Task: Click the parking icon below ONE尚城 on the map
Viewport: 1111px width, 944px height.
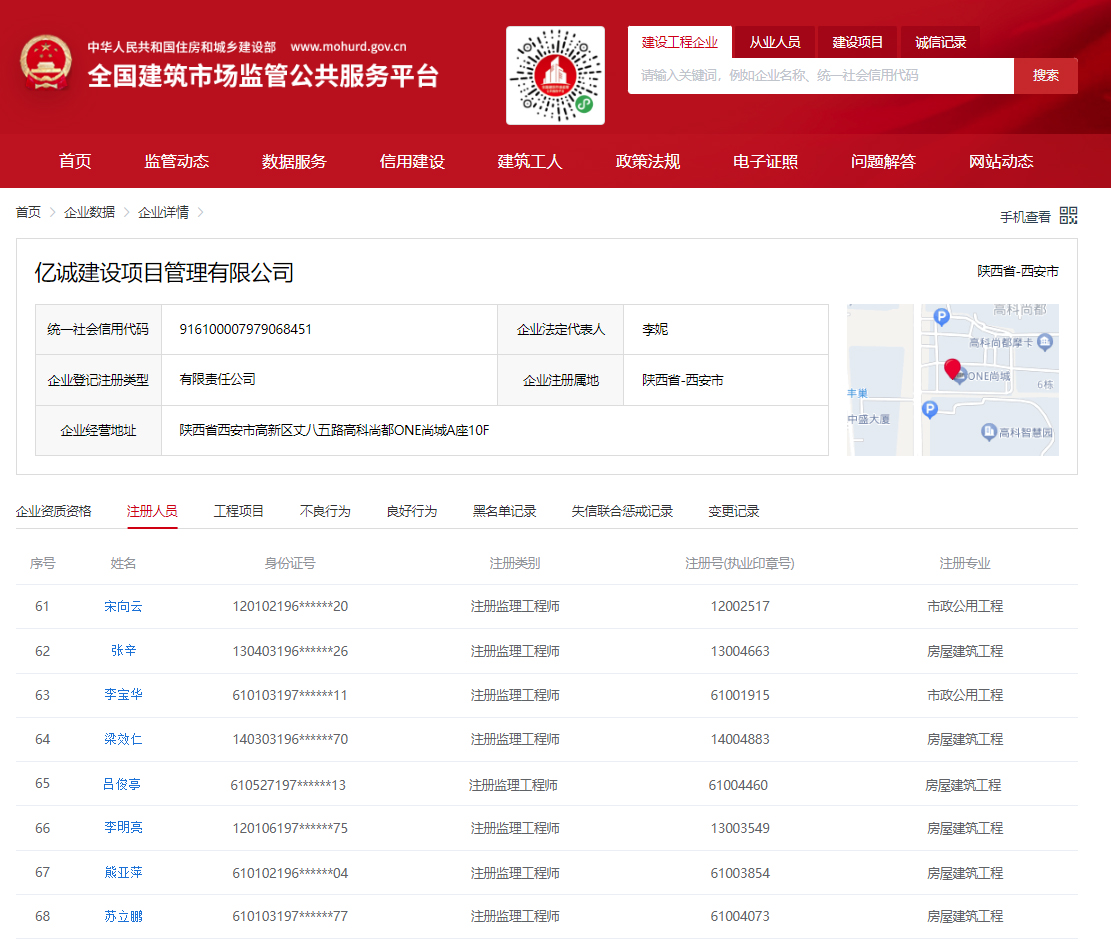Action: coord(930,409)
